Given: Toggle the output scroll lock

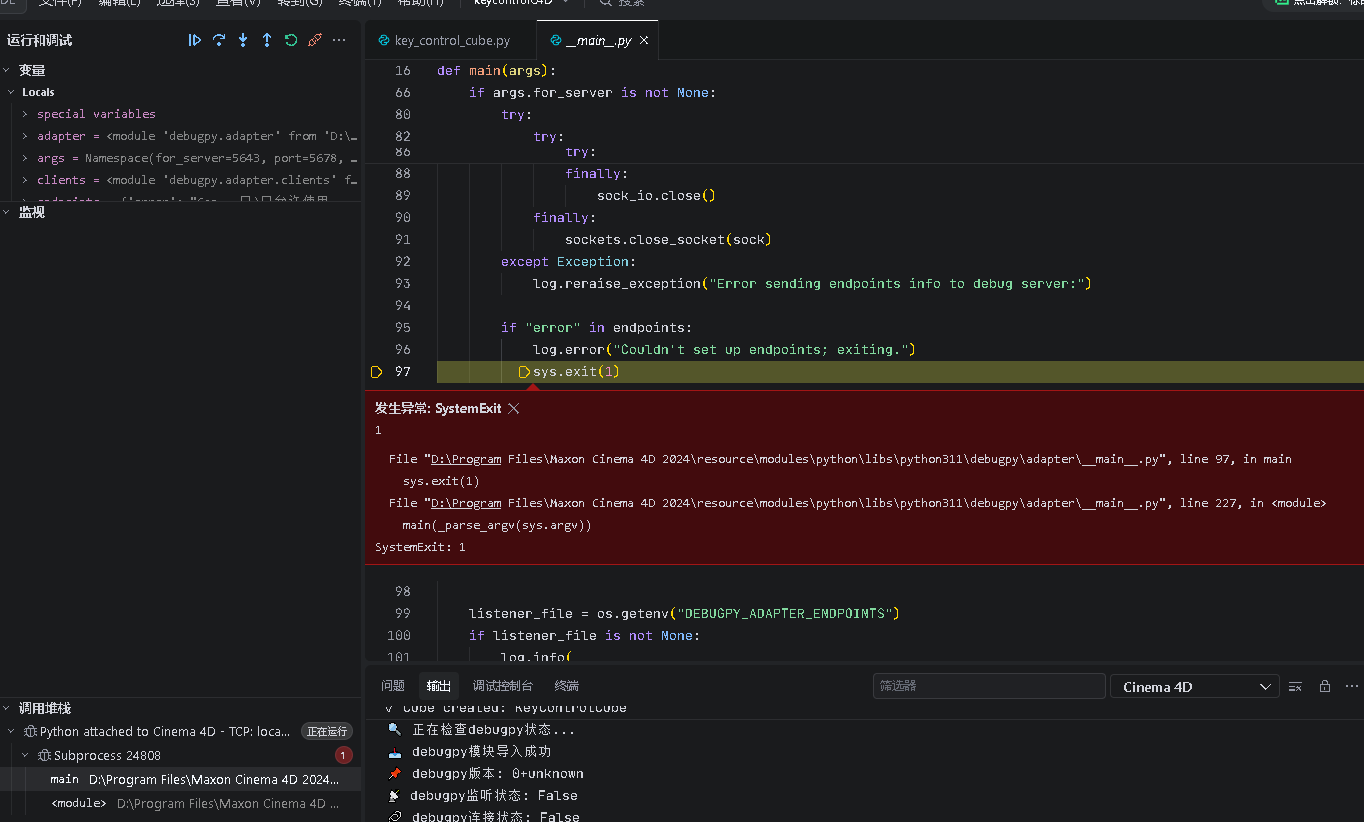Looking at the screenshot, I should 1325,686.
